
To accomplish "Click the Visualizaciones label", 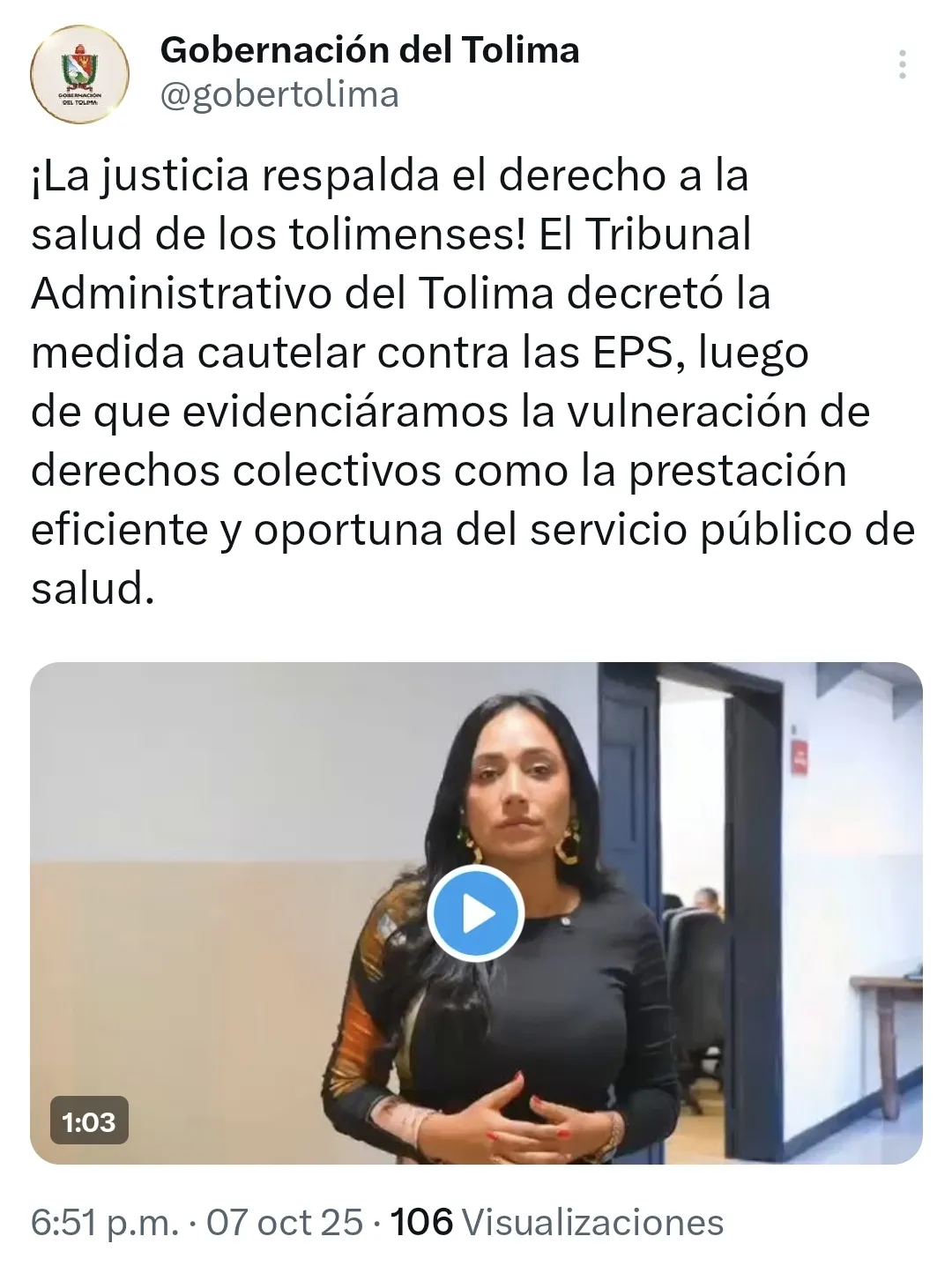I will (593, 1223).
